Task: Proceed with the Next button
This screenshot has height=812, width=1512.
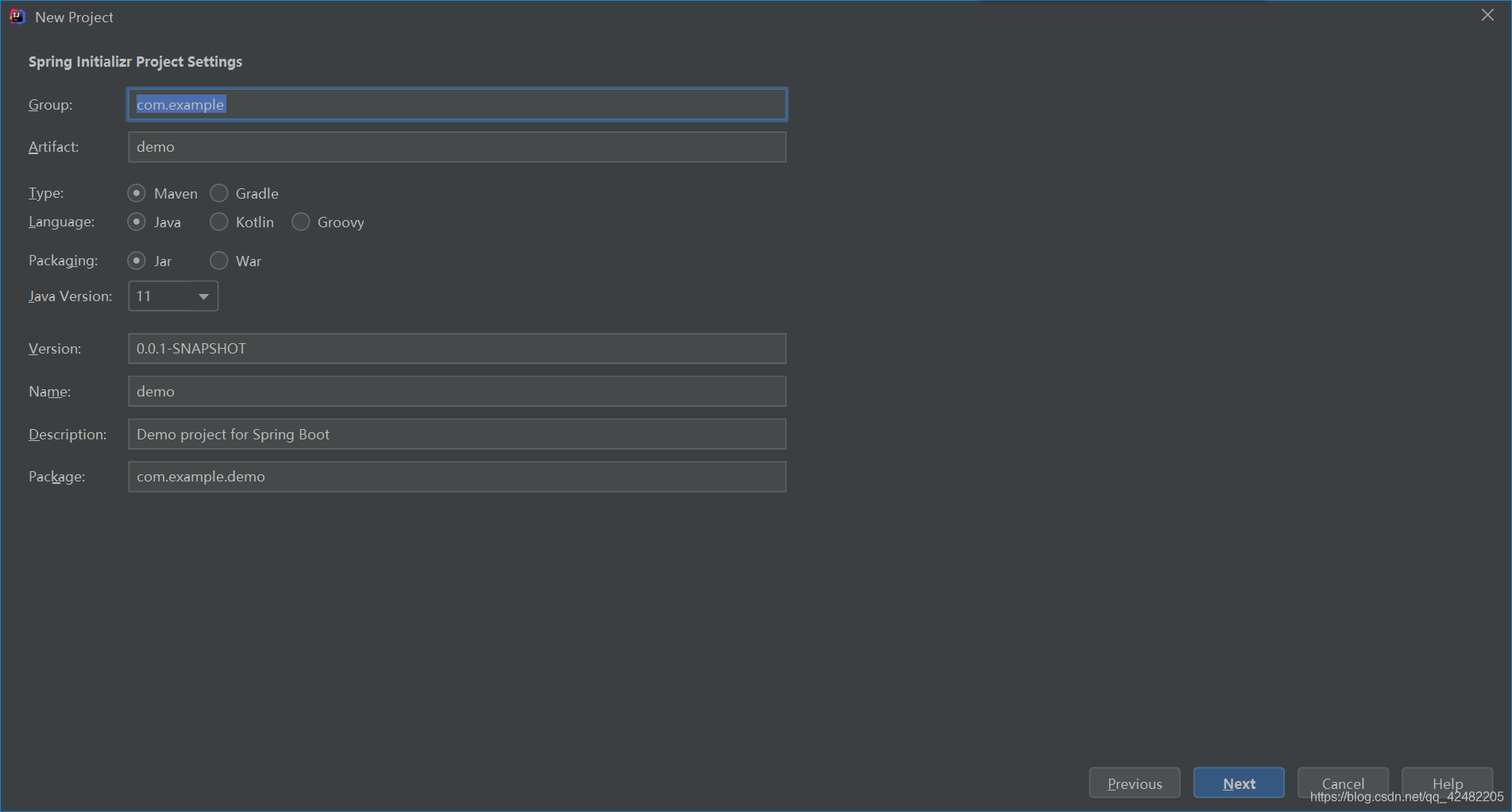Action: point(1239,783)
